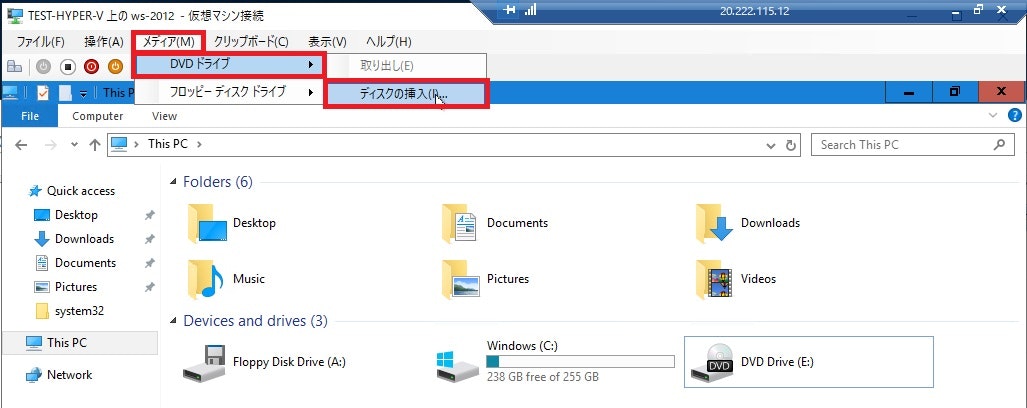Open the 表示(V) menu
The width and height of the screenshot is (1027, 408).
click(x=327, y=42)
